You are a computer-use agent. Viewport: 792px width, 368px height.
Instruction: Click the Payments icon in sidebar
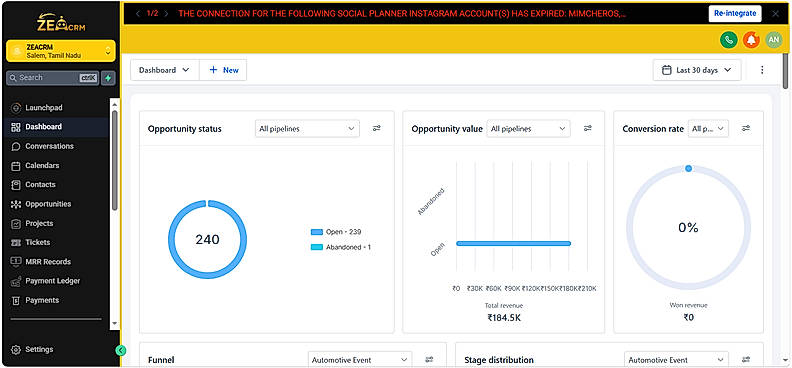point(16,300)
